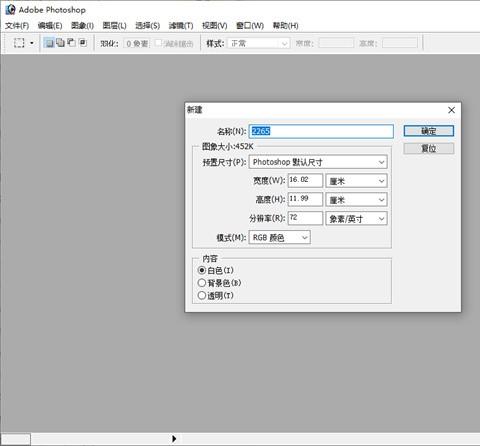Open the 选择(S) menu
The image size is (480, 446).
click(147, 26)
